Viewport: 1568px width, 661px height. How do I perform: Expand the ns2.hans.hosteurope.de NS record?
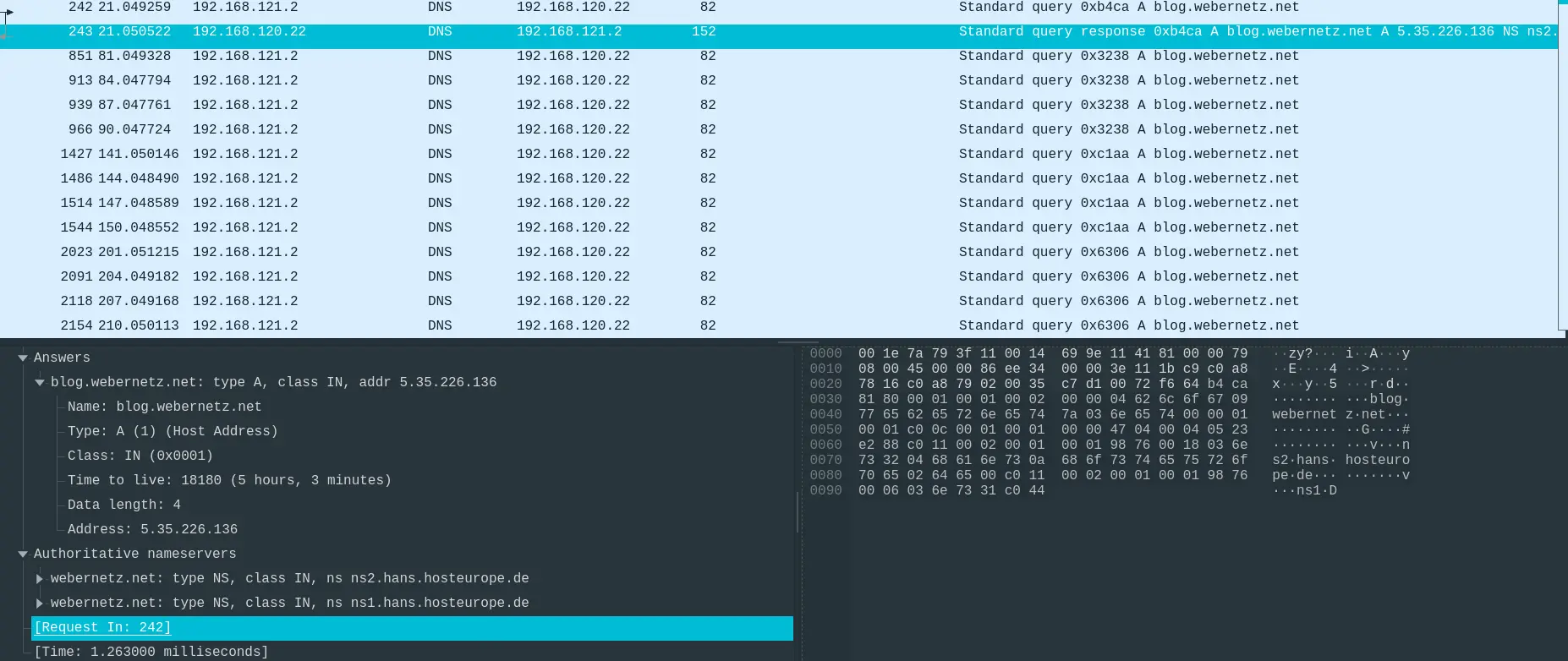(40, 579)
